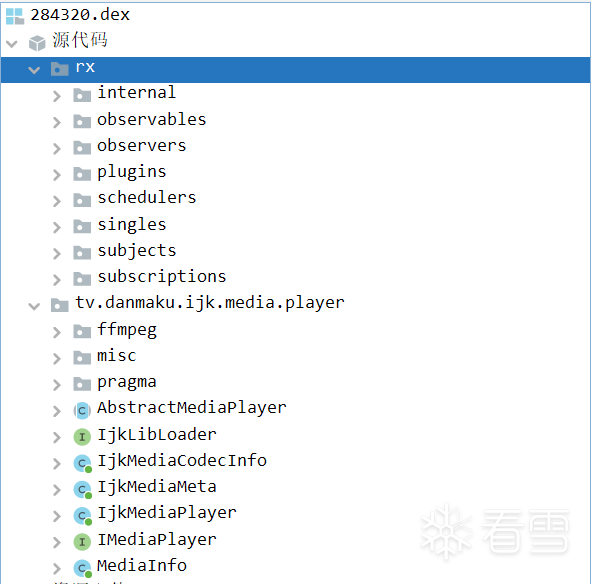Select the plugins package name

click(132, 172)
